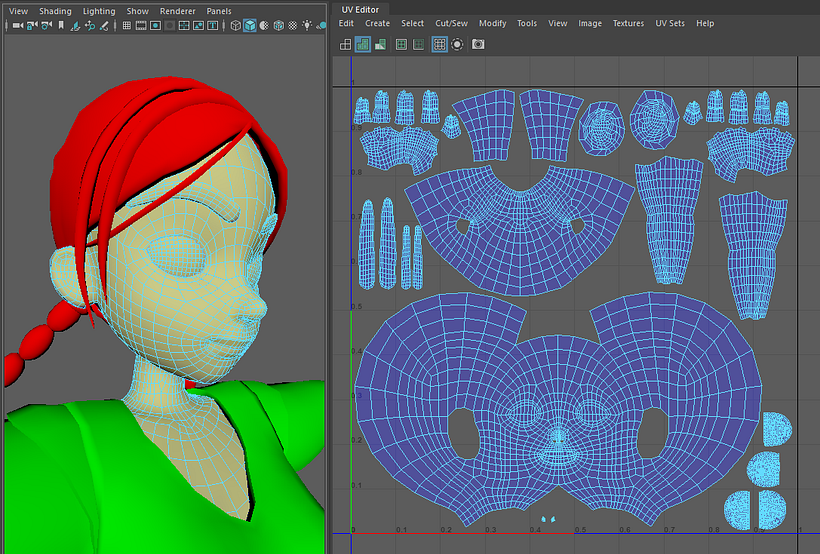The width and height of the screenshot is (820, 554).
Task: Click the Grease Pencil icon
Action: pyautogui.click(x=104, y=25)
